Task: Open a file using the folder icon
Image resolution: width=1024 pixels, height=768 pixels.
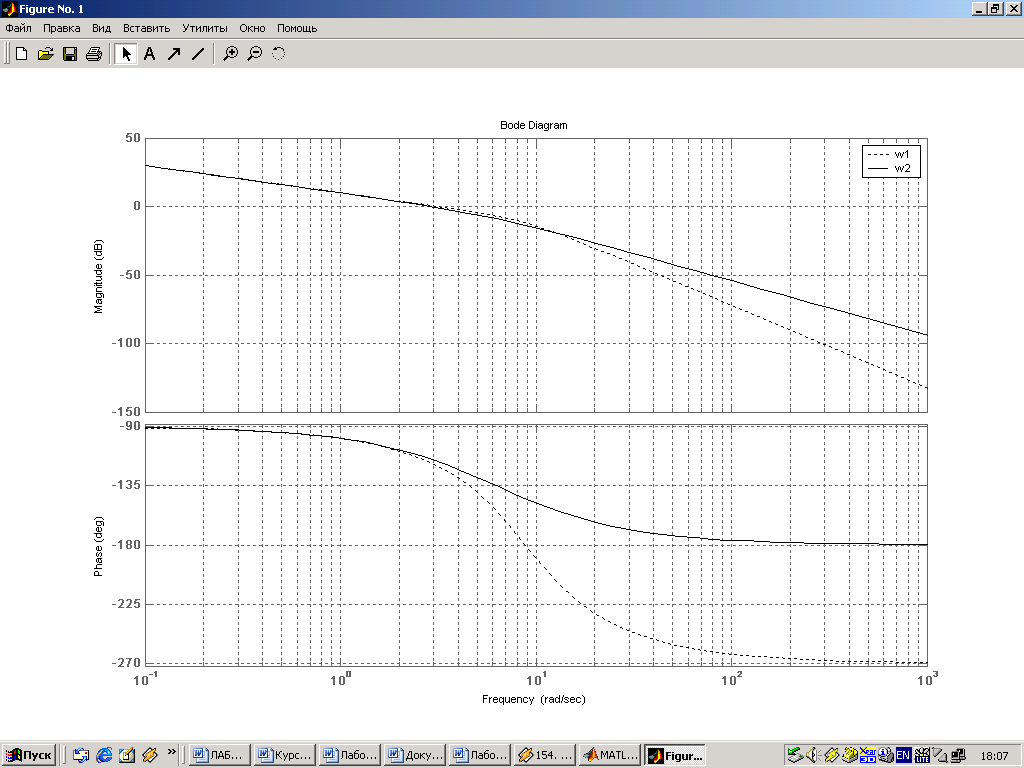Action: (45, 54)
